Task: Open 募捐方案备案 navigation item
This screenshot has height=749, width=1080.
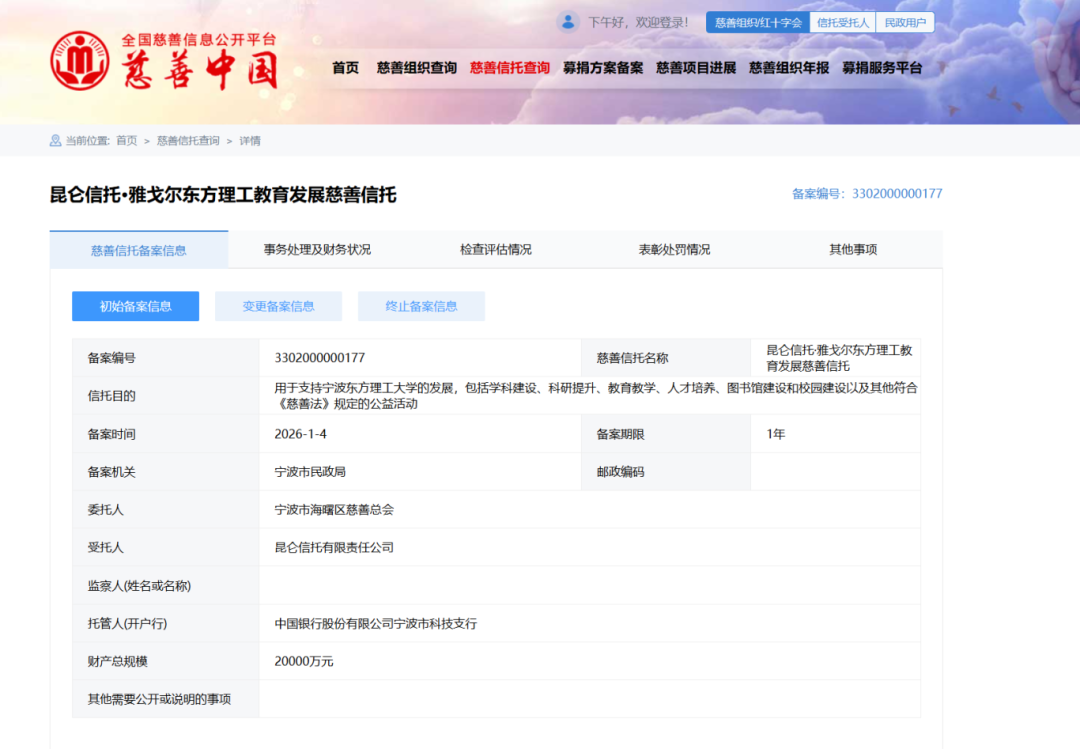Action: (602, 68)
